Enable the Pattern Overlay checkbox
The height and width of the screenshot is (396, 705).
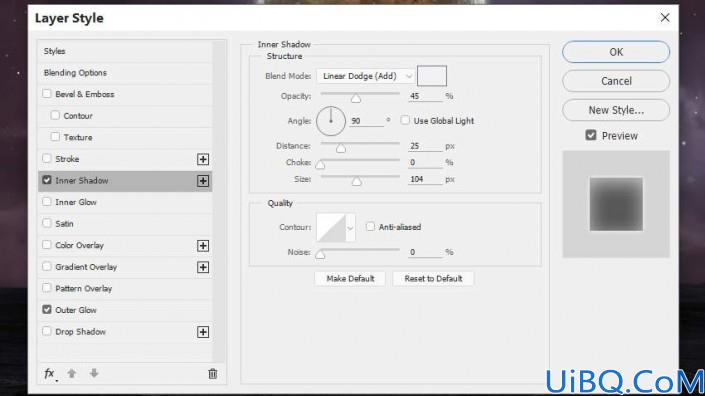coord(47,288)
